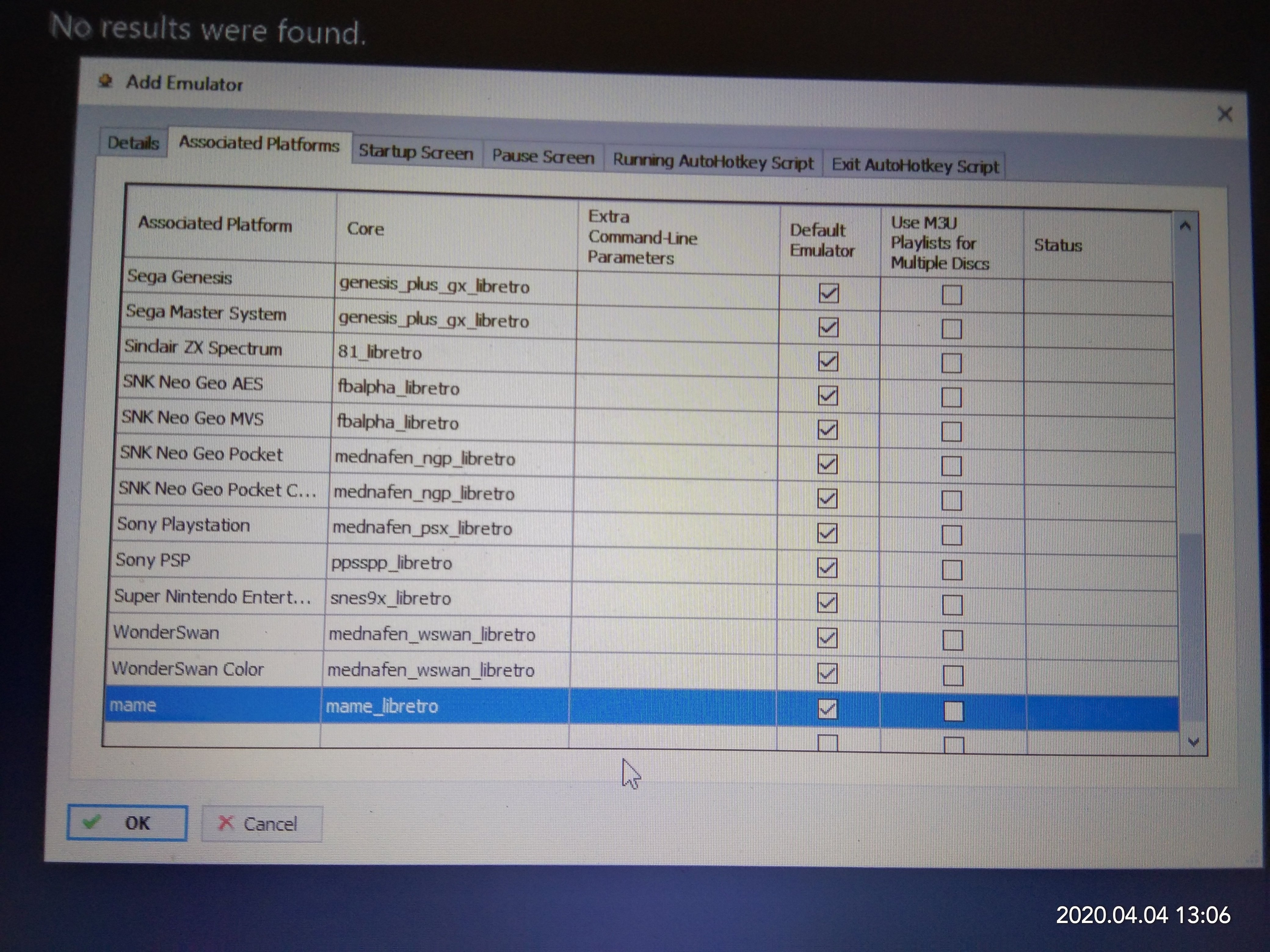Open the Startup Screen tab
The image size is (1270, 952).
click(416, 153)
